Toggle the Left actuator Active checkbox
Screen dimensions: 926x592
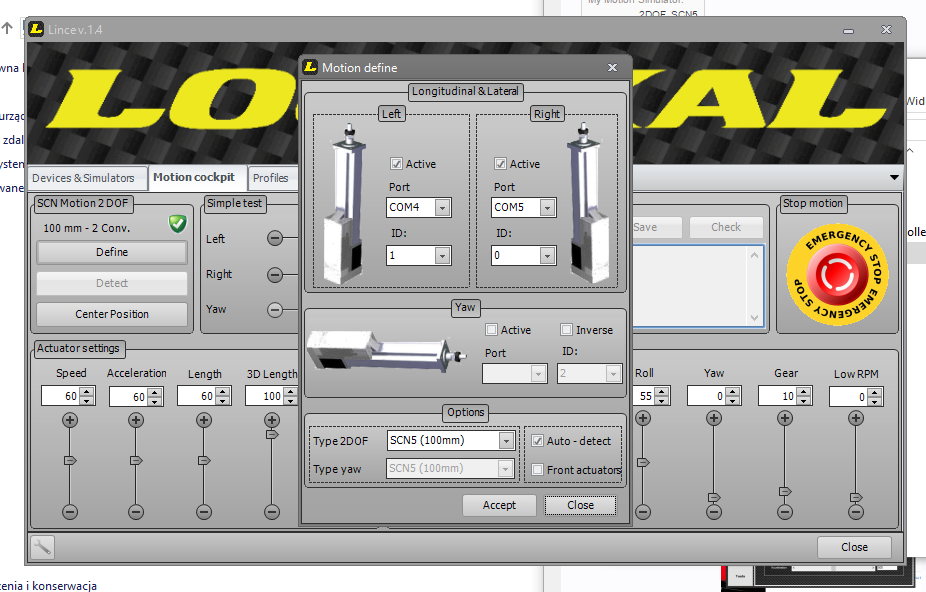396,164
